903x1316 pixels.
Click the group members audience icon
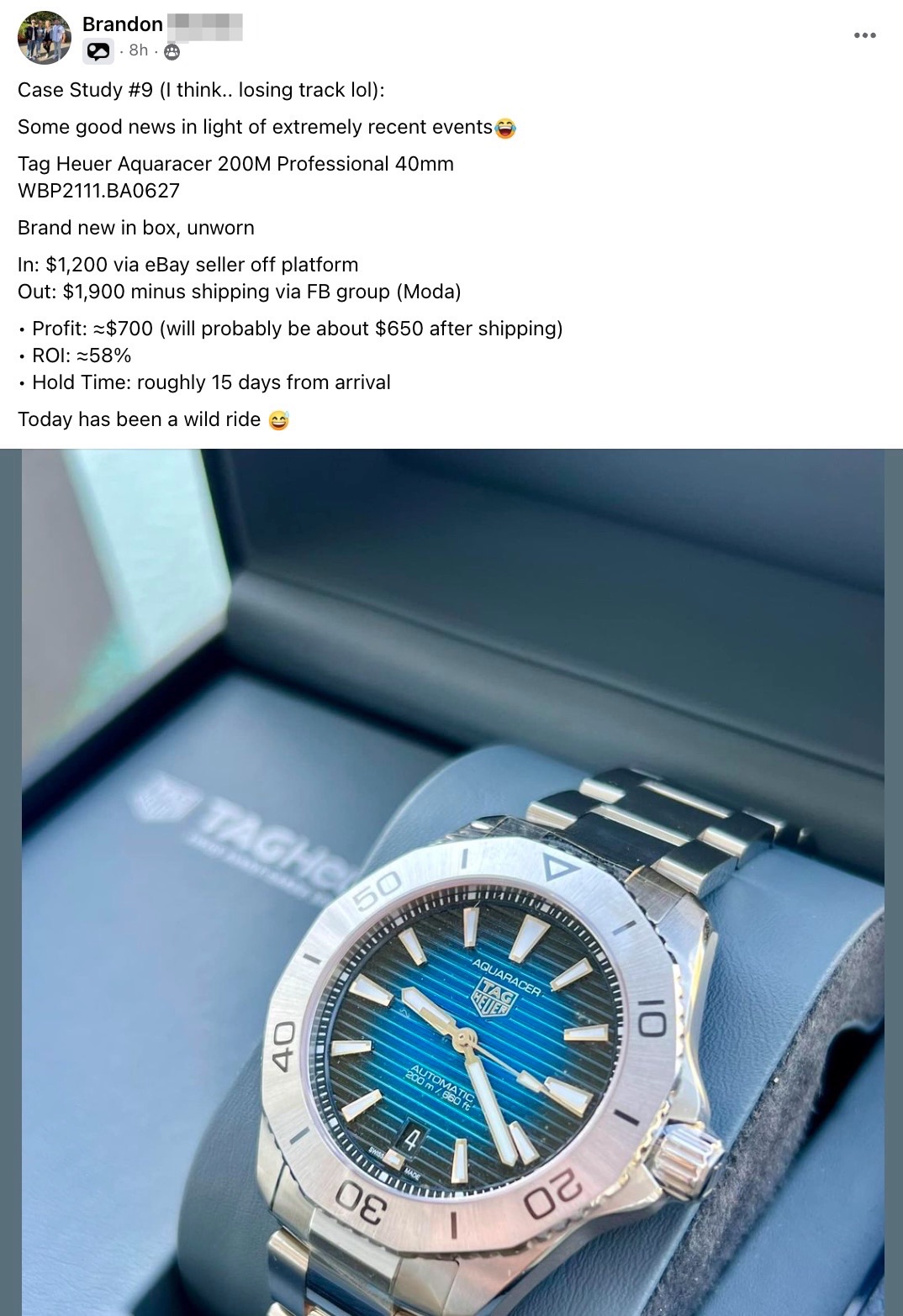[172, 52]
